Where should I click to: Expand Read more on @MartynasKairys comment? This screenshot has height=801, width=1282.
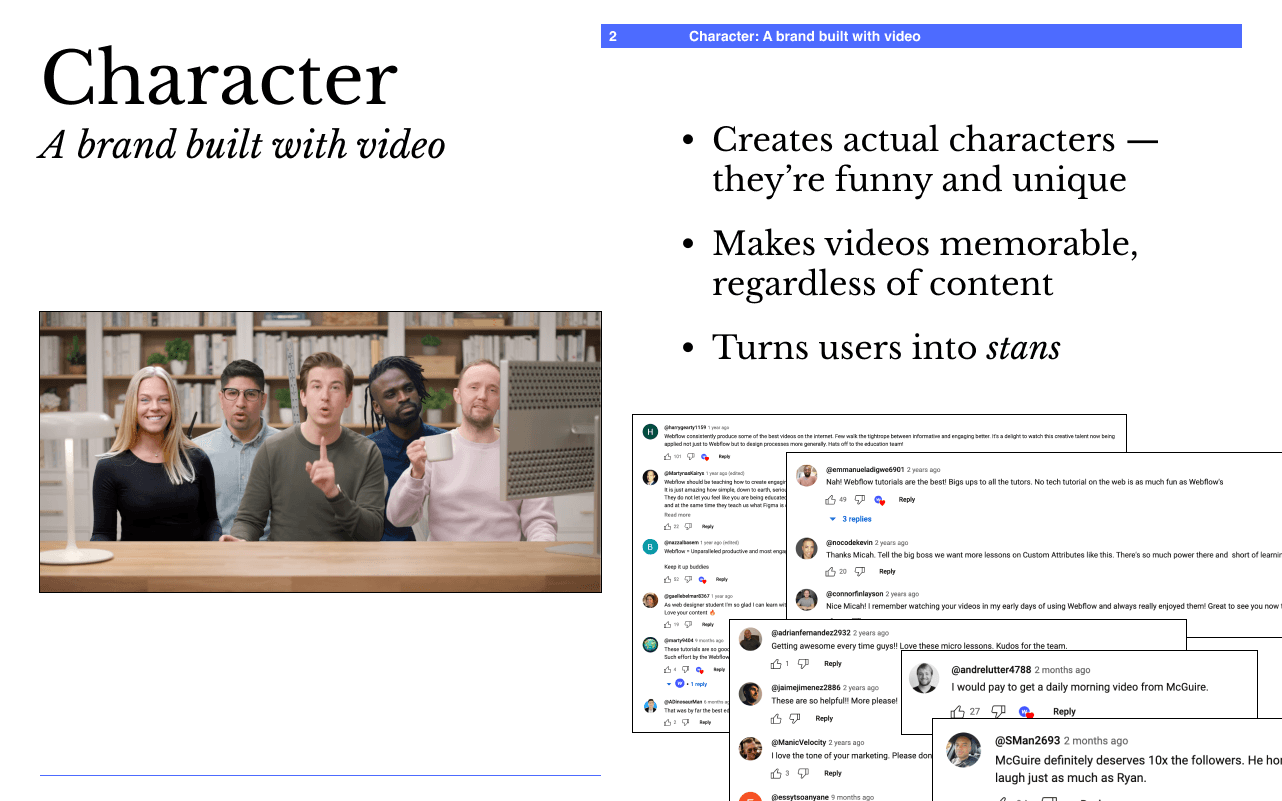coord(677,515)
